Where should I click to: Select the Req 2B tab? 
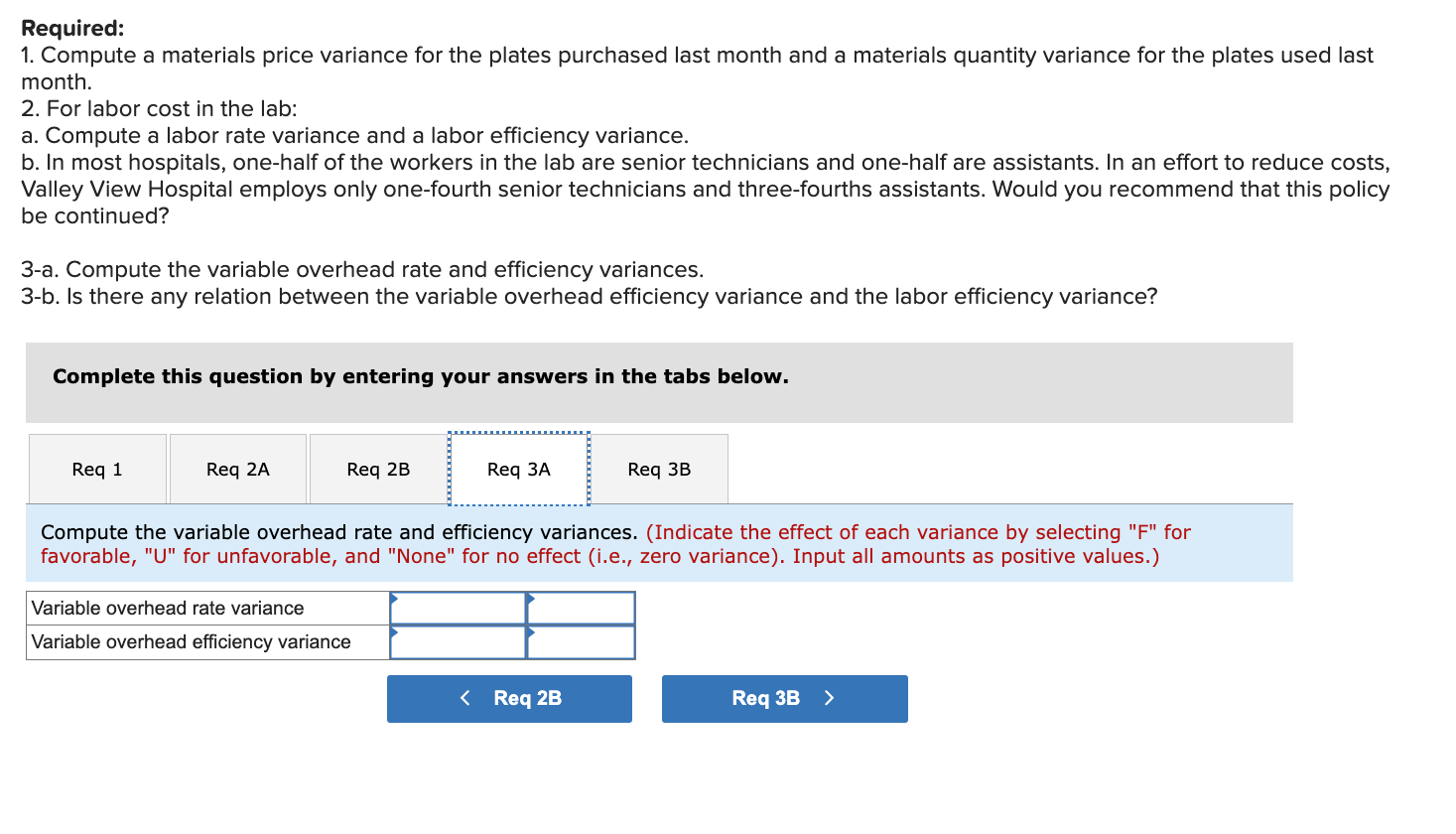tap(378, 468)
